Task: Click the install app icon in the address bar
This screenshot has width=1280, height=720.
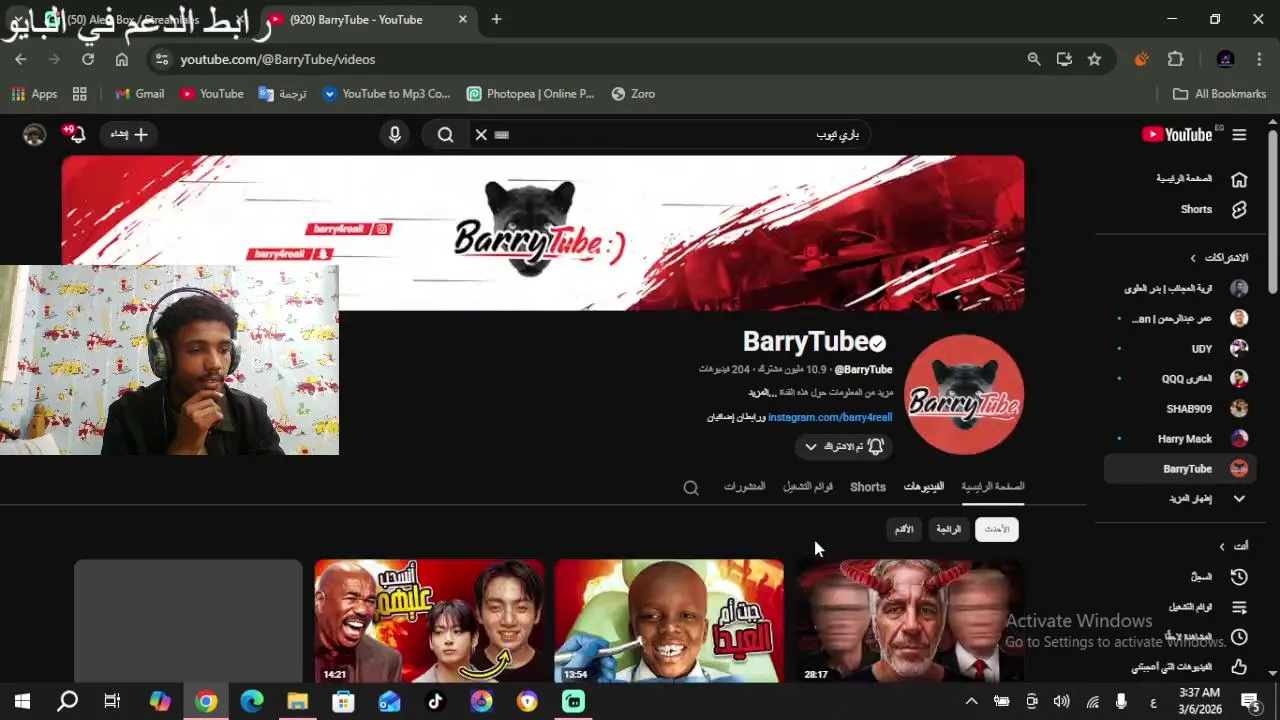Action: click(x=1064, y=59)
